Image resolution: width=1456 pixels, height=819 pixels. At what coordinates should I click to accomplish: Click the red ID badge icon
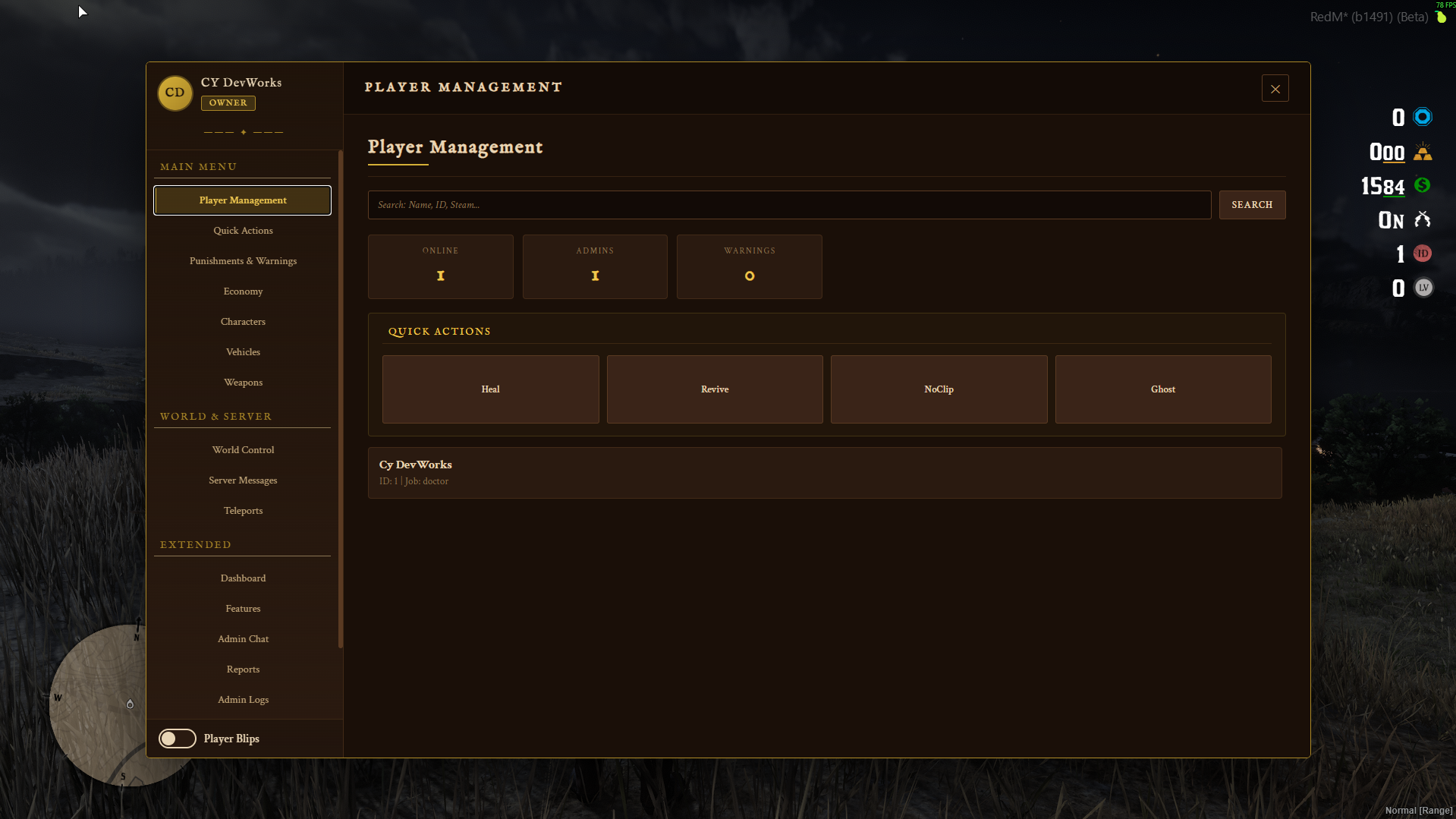tap(1423, 254)
